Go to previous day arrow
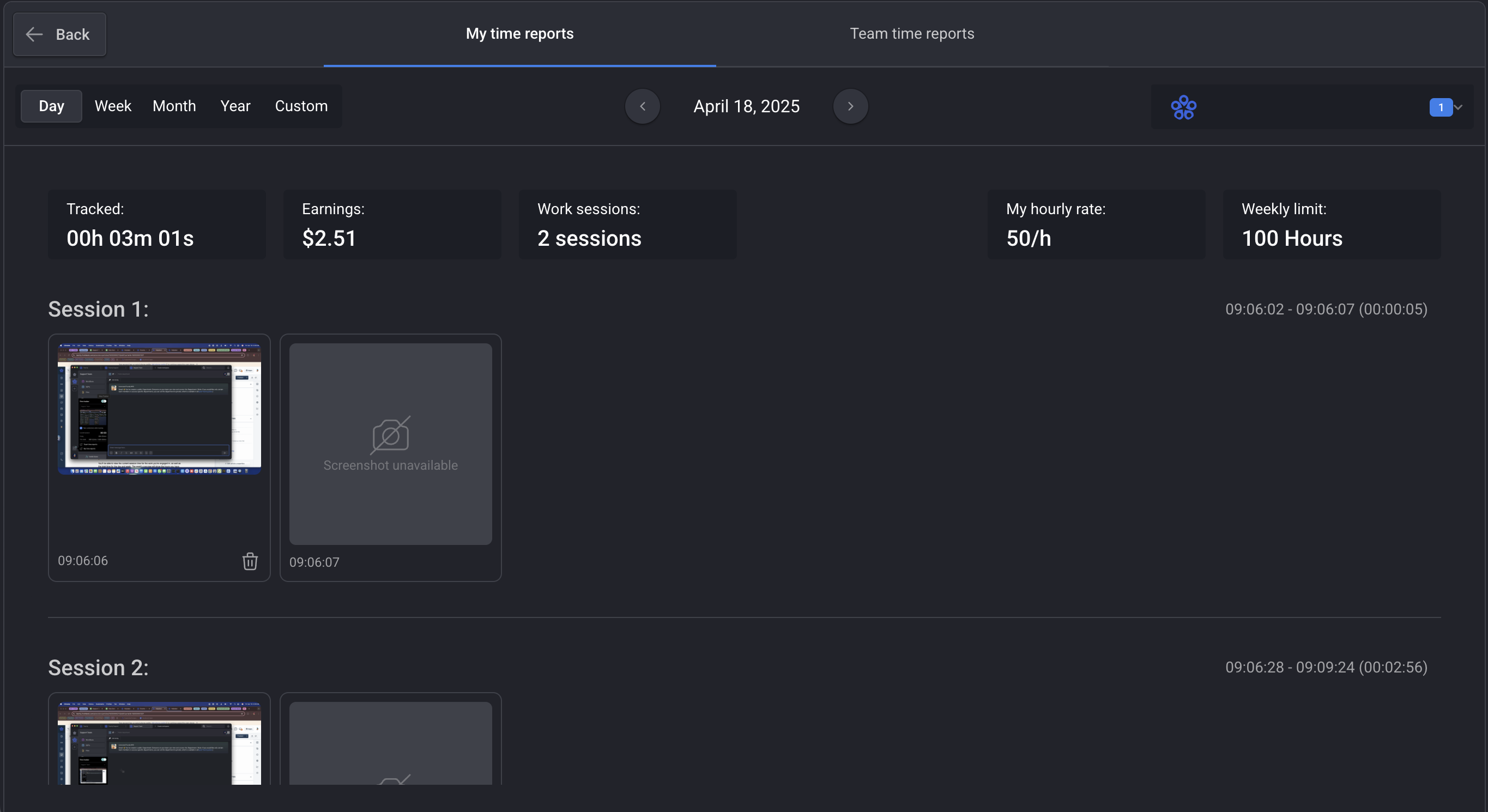Screen dimensions: 1488x812 (x=642, y=106)
